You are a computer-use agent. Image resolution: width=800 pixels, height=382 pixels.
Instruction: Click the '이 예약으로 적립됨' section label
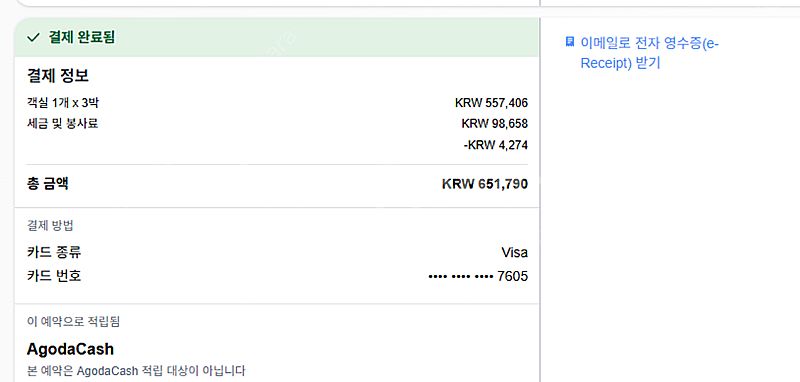(x=73, y=321)
